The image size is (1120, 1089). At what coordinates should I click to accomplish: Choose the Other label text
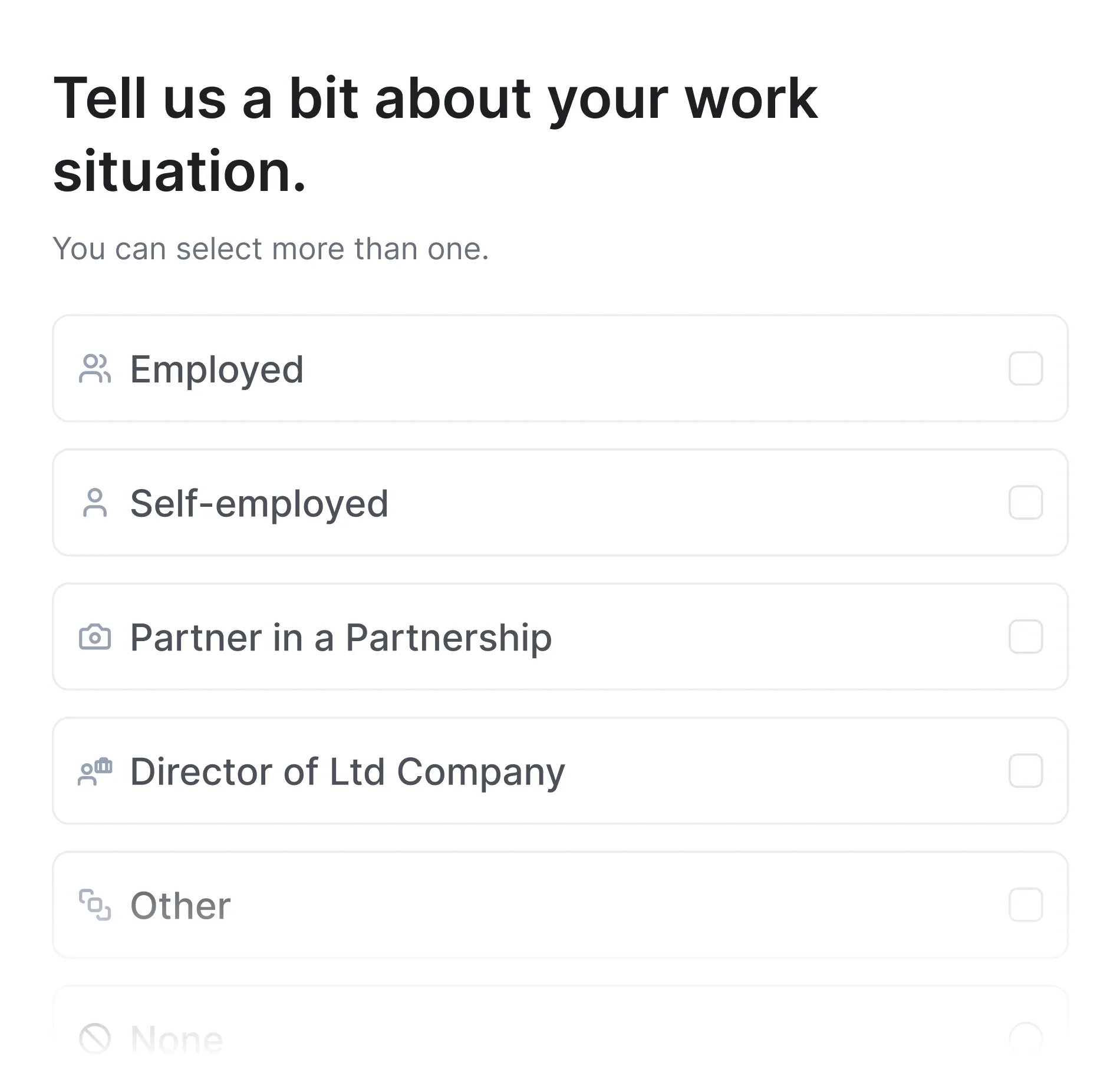coord(180,906)
